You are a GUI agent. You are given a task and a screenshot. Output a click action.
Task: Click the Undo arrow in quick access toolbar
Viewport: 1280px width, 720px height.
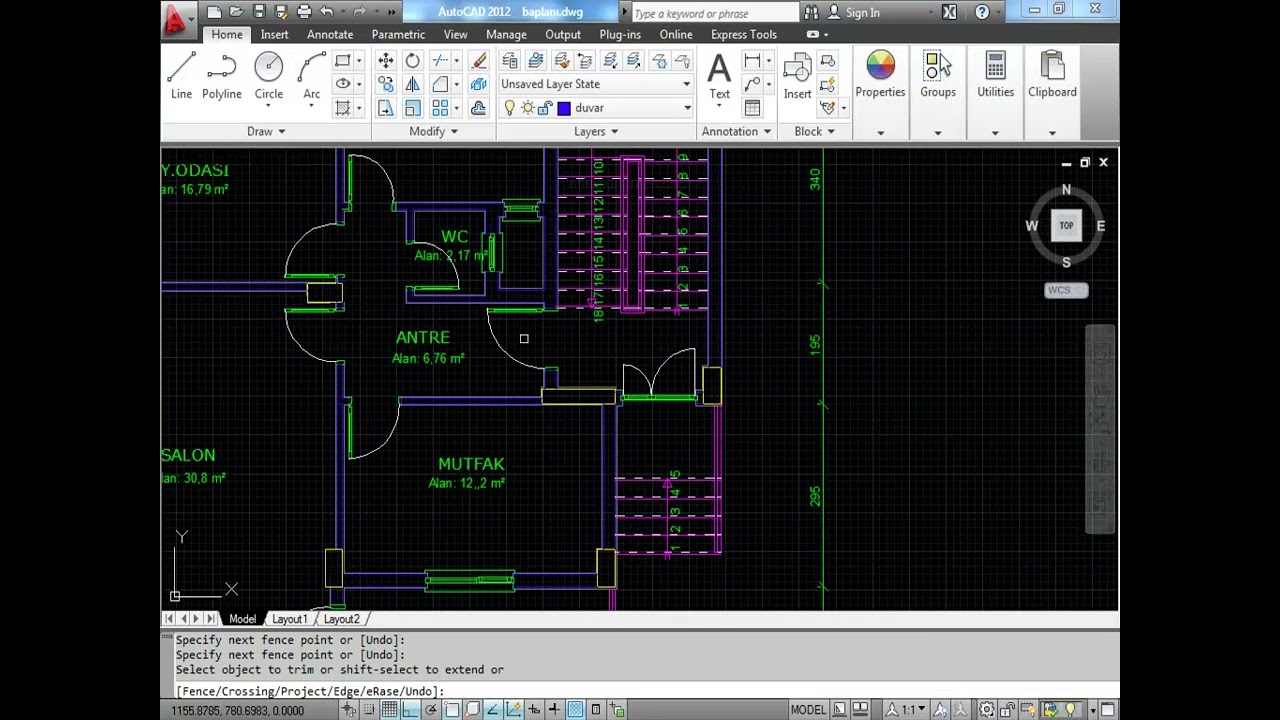(x=327, y=12)
